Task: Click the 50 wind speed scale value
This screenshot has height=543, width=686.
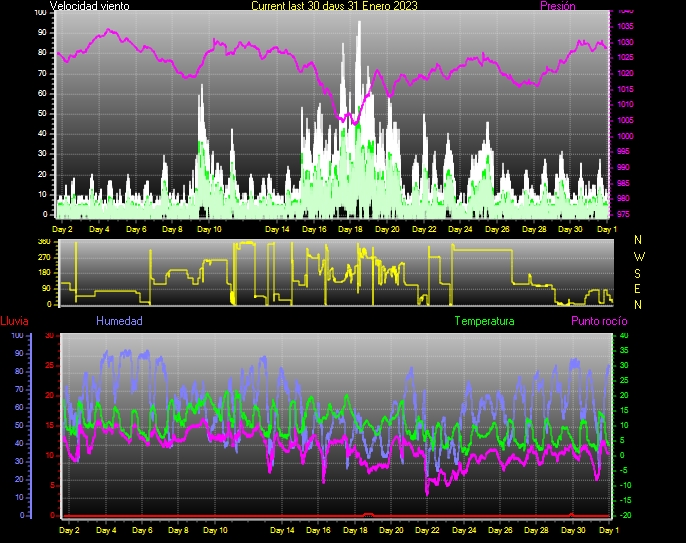Action: (42, 113)
